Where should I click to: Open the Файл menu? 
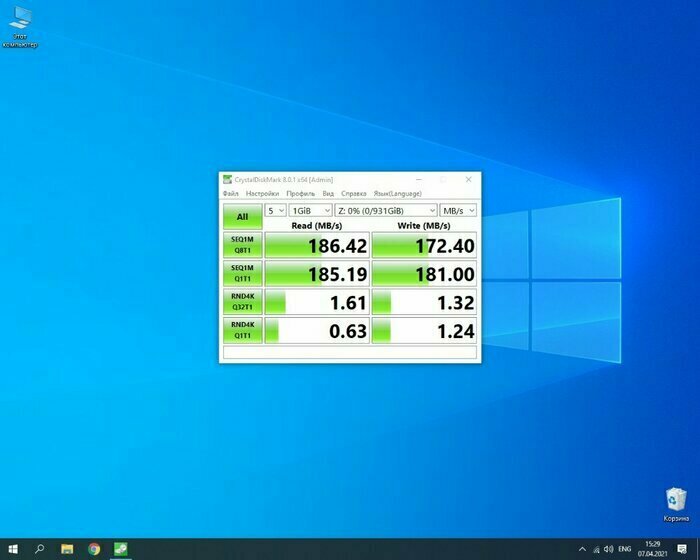point(231,193)
